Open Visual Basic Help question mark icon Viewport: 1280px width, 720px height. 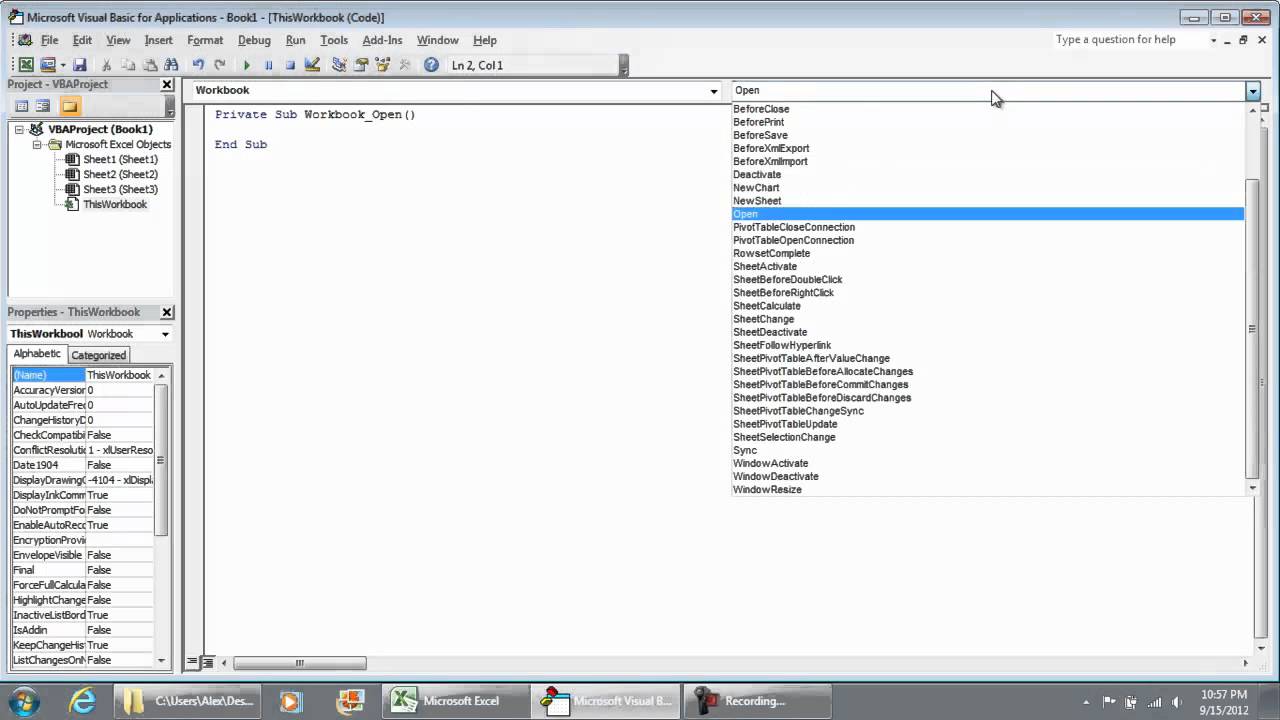pos(431,65)
